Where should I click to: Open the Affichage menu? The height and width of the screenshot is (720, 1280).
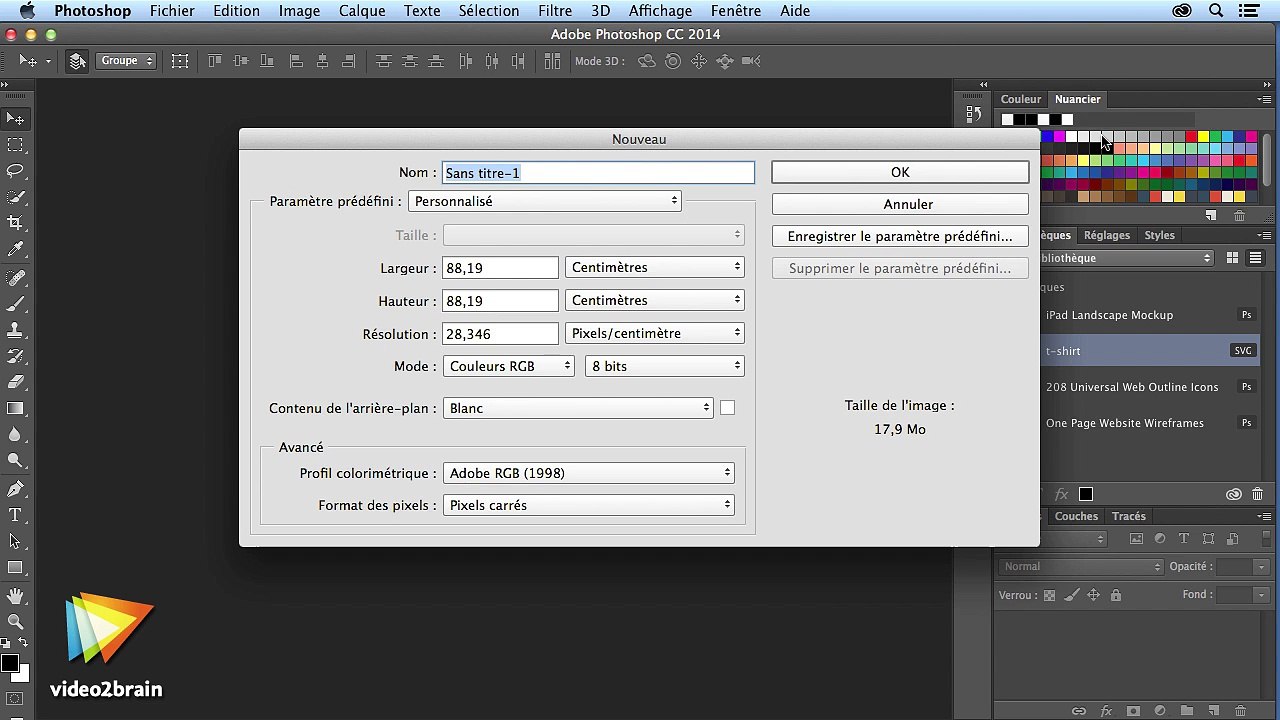coord(661,11)
